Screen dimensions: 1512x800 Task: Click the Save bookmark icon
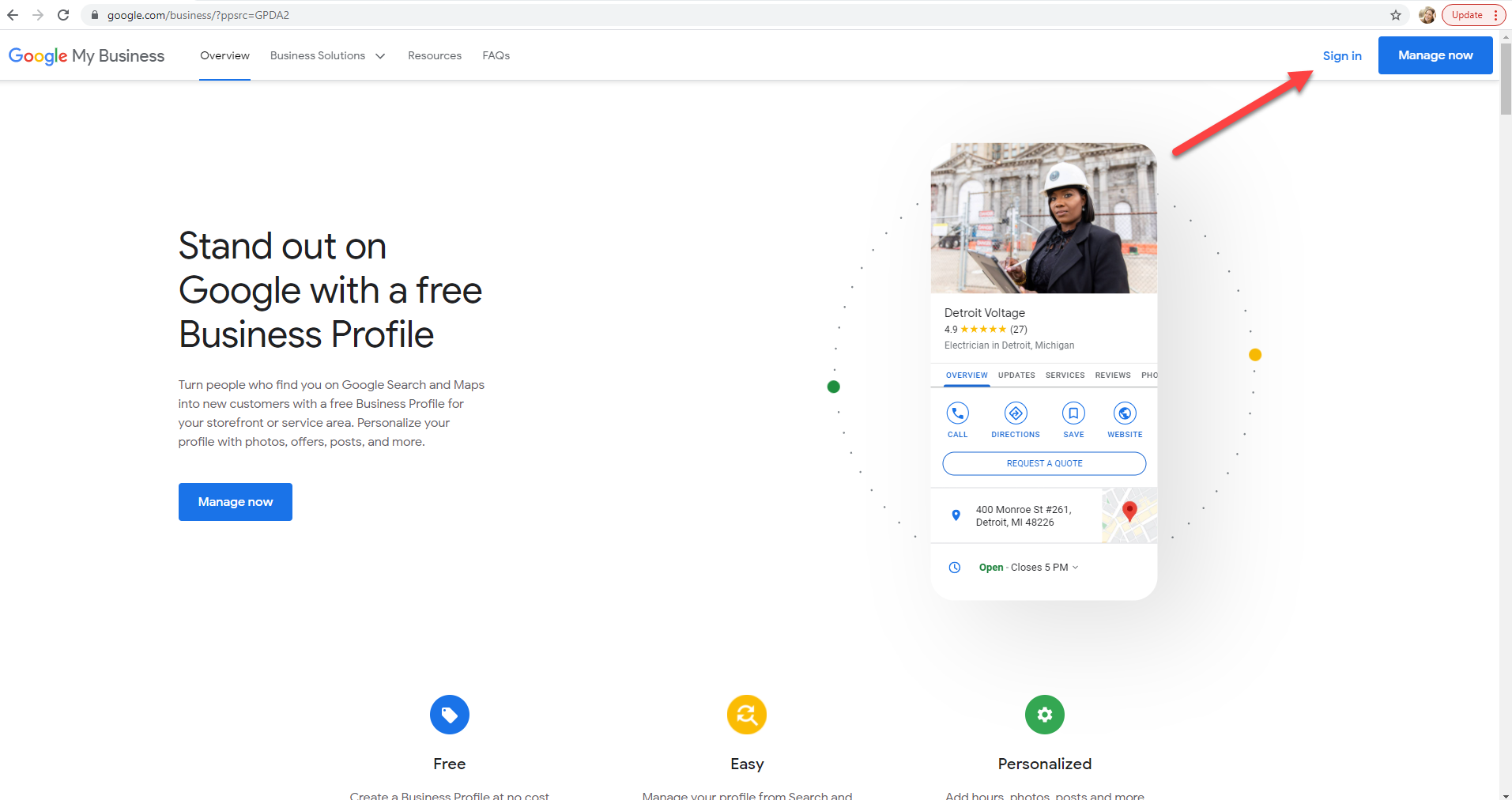coord(1073,413)
